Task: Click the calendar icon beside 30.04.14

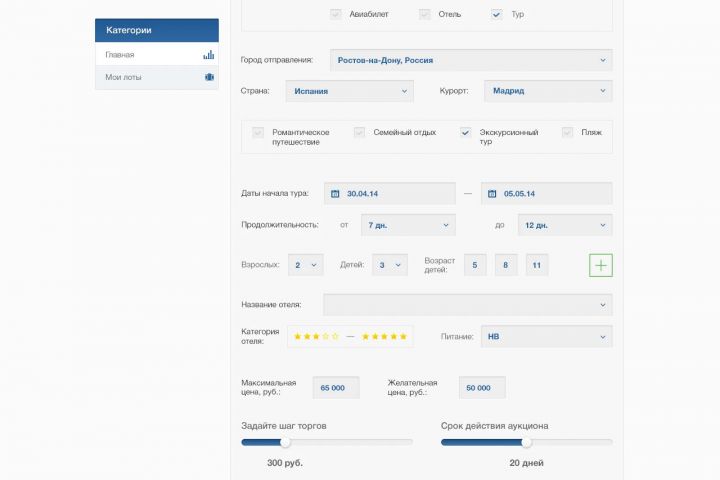Action: click(335, 194)
